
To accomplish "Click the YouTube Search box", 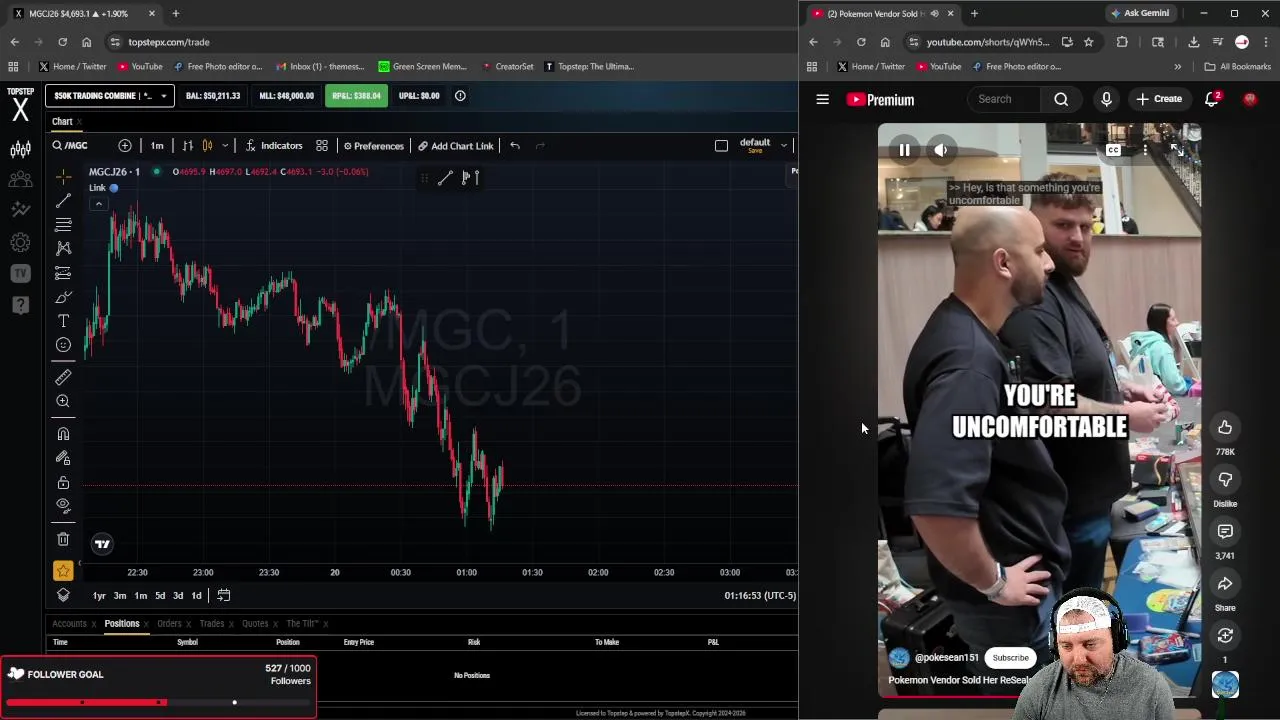I will 1005,99.
